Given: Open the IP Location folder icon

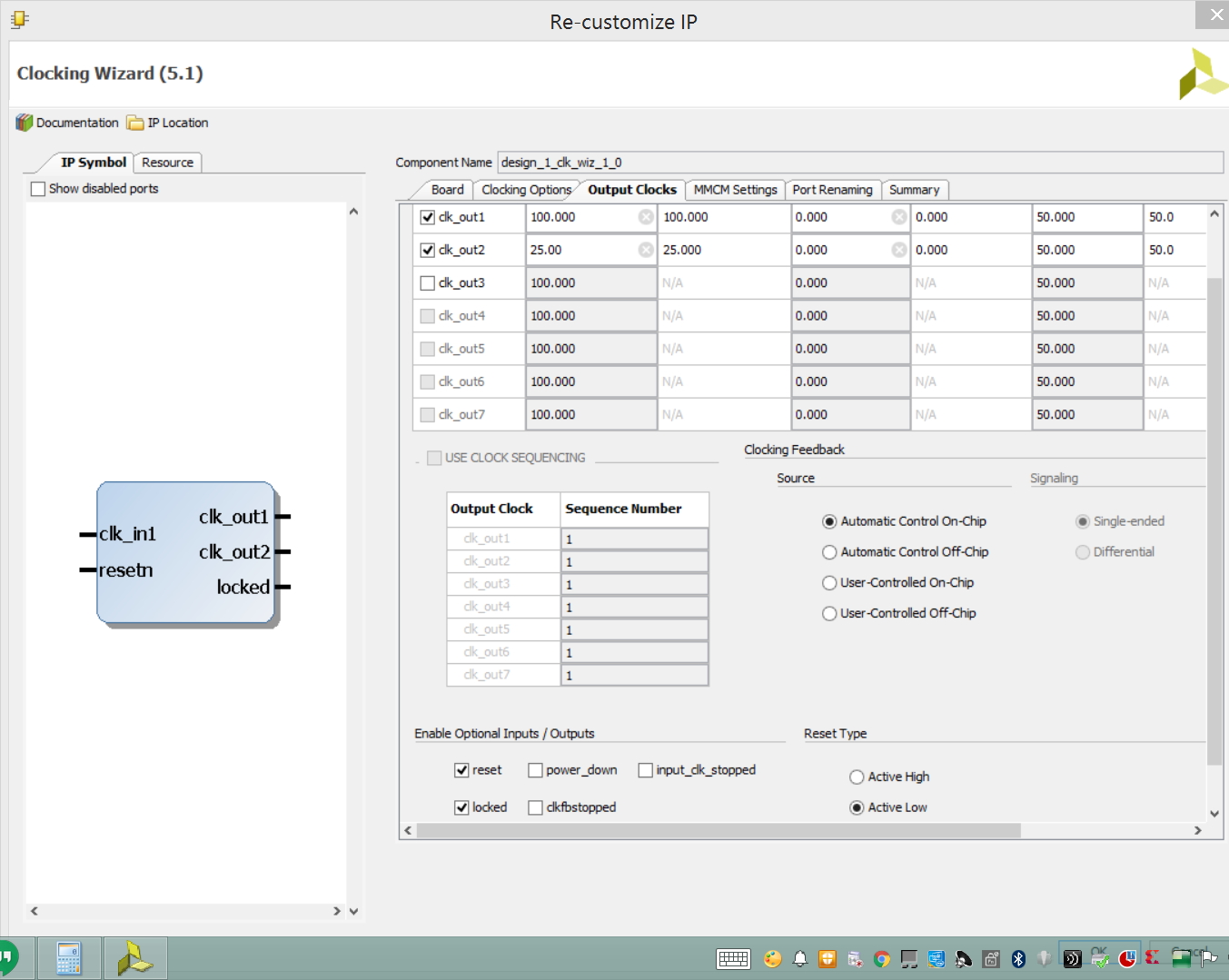Looking at the screenshot, I should 135,123.
